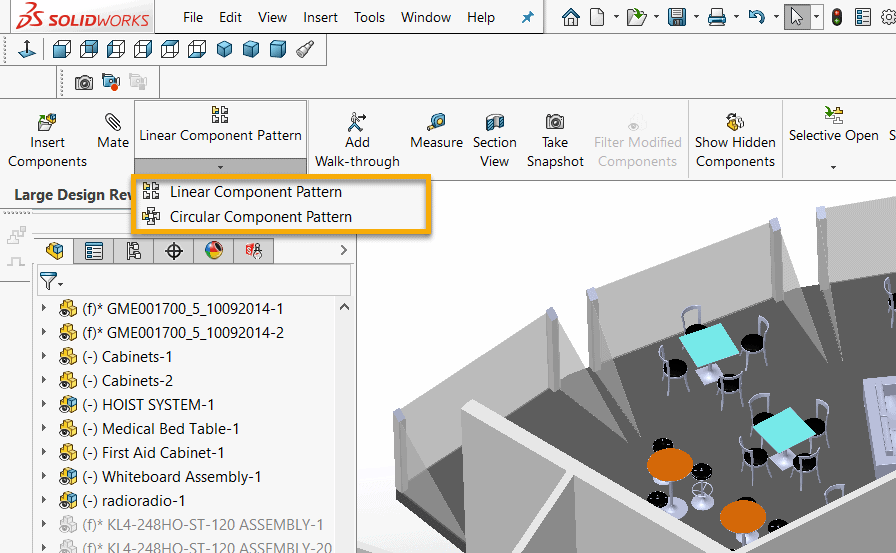Expand the HOIST SYSTEM-1 tree node
The image size is (896, 553).
(x=44, y=404)
